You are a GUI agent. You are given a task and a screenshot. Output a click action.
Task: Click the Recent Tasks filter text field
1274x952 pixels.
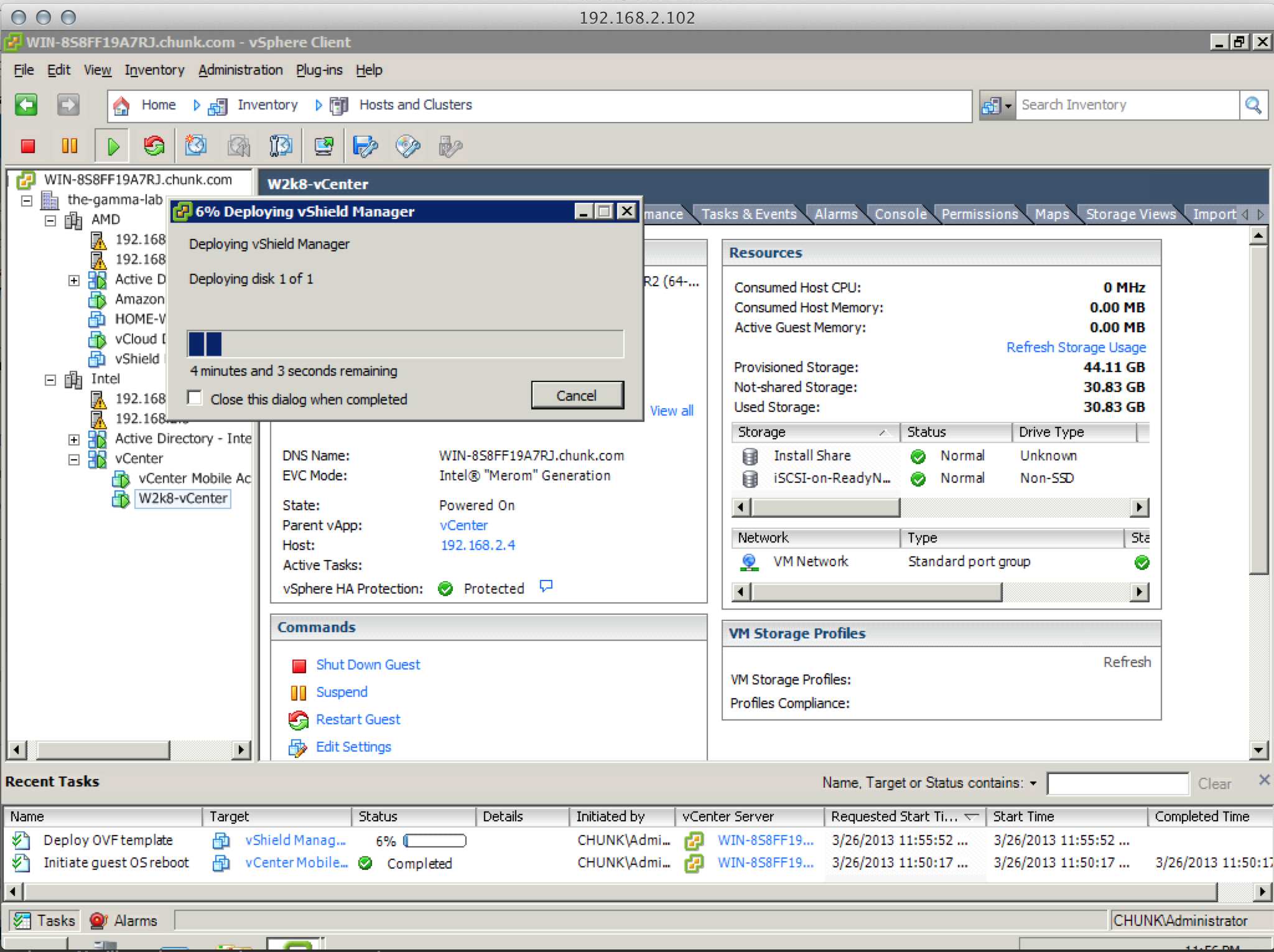pos(1117,783)
